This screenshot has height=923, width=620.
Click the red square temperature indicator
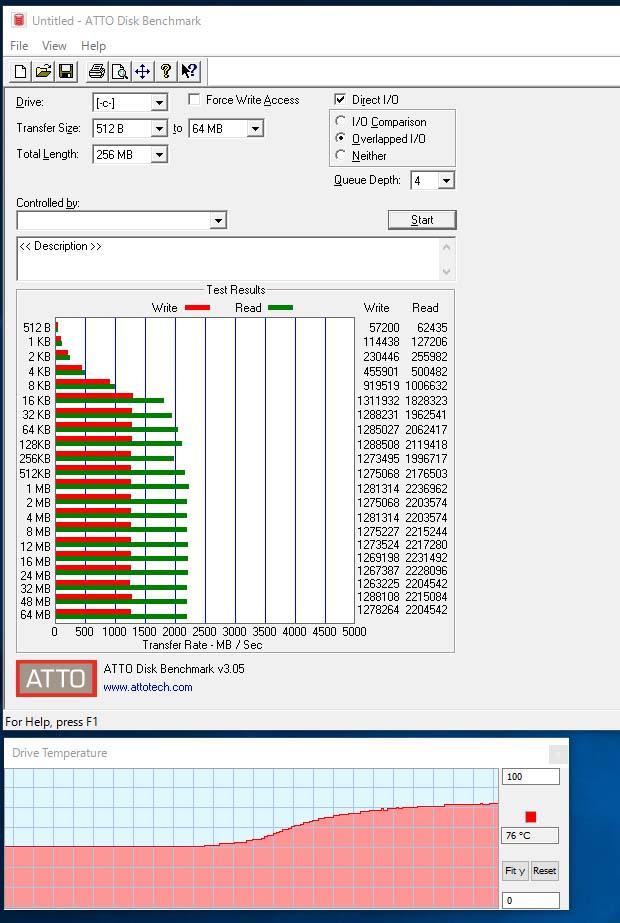pyautogui.click(x=531, y=816)
